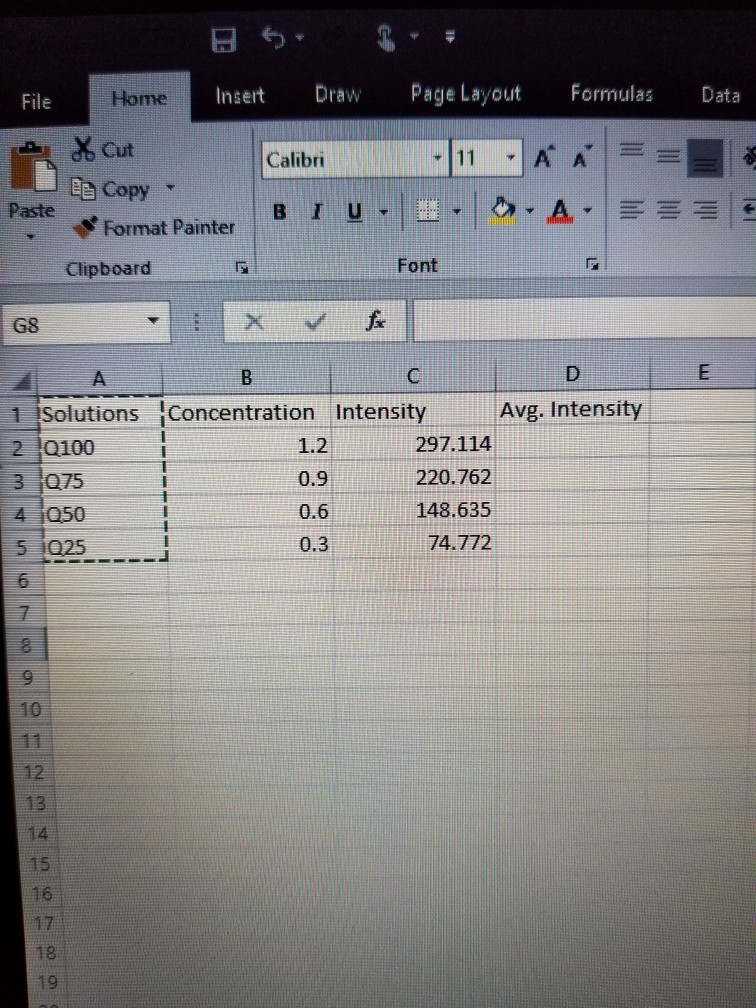The height and width of the screenshot is (1008, 756).
Task: Click the red Font Color button
Action: pyautogui.click(x=561, y=210)
